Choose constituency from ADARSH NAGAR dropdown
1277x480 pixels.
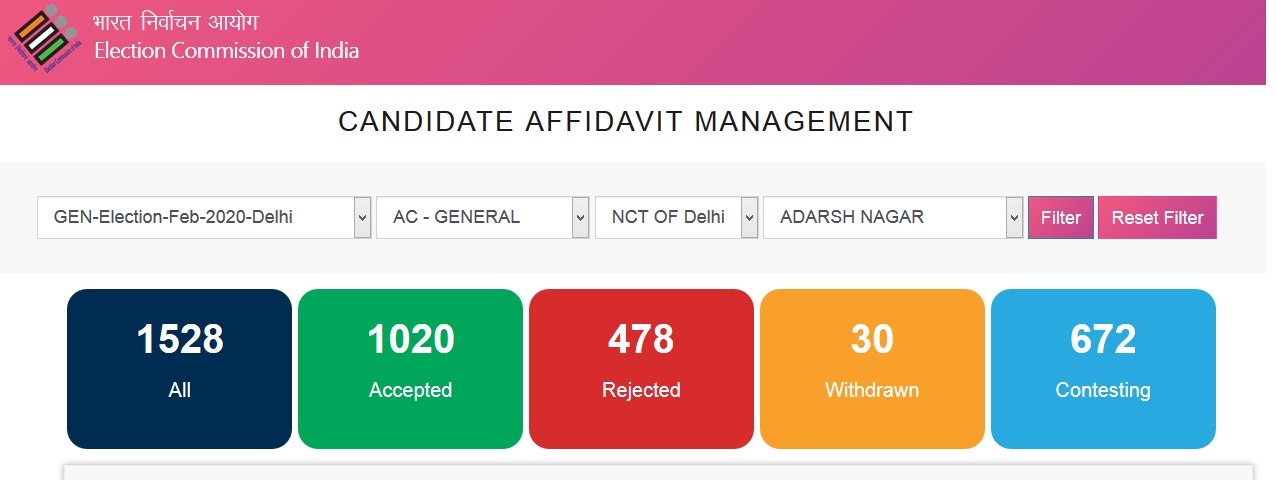(893, 217)
